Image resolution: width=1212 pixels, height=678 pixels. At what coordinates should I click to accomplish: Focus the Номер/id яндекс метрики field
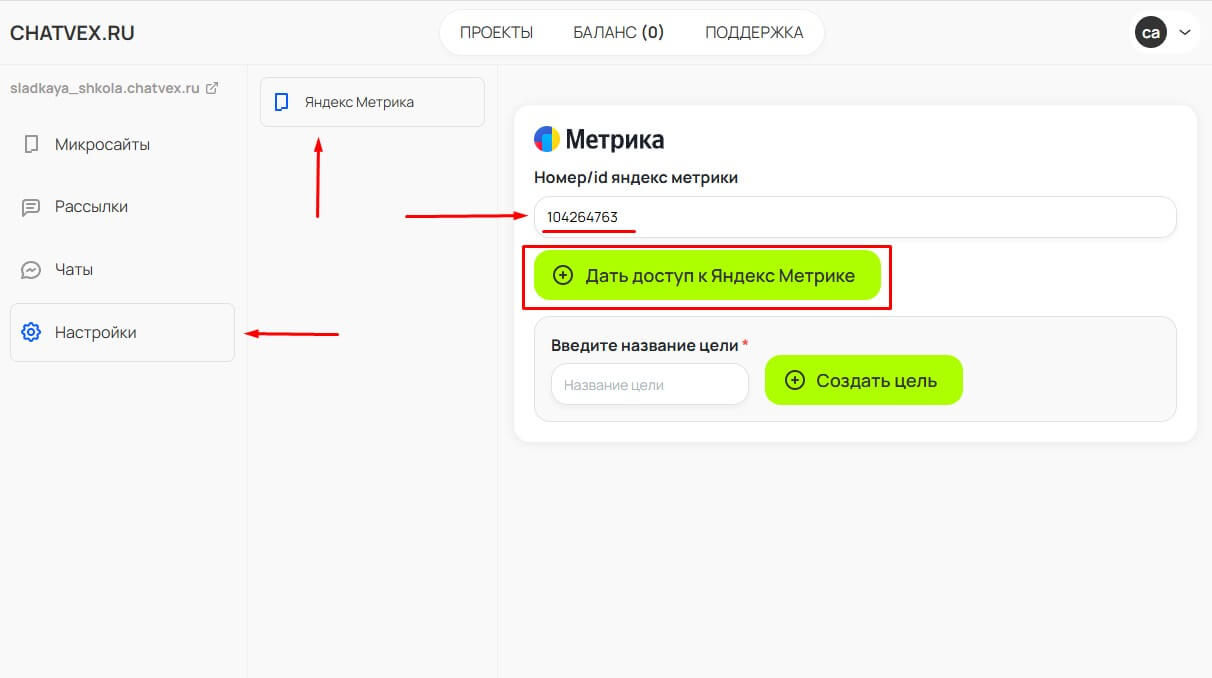[855, 217]
